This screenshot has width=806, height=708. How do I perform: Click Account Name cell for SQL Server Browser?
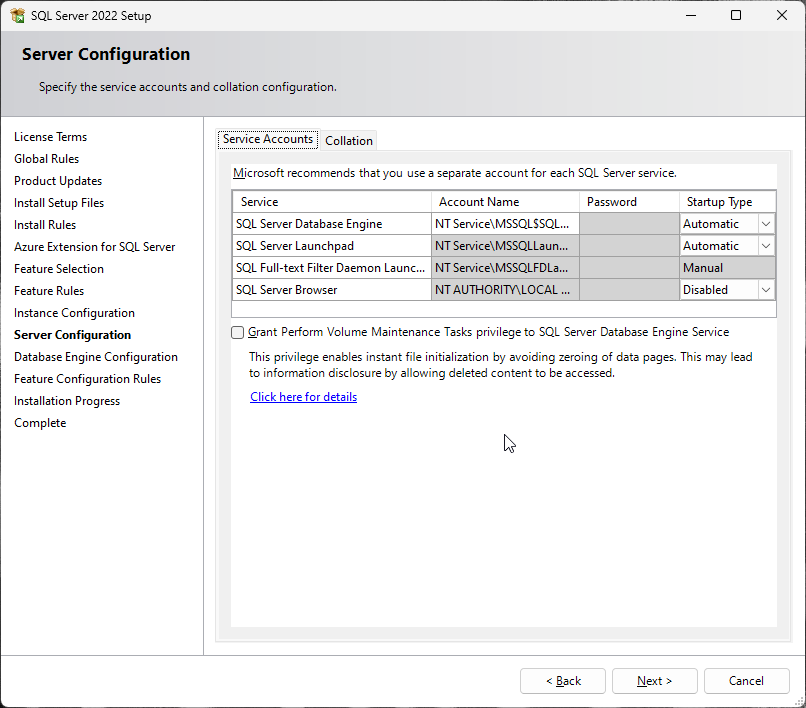(504, 290)
